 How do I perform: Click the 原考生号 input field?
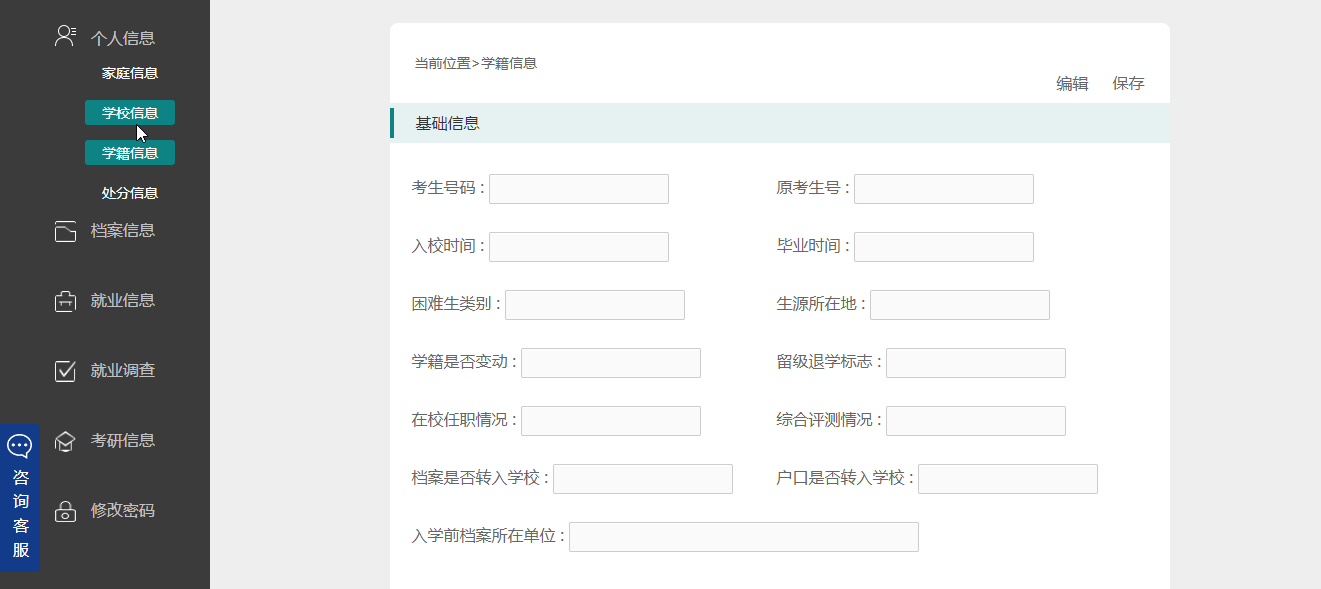943,189
